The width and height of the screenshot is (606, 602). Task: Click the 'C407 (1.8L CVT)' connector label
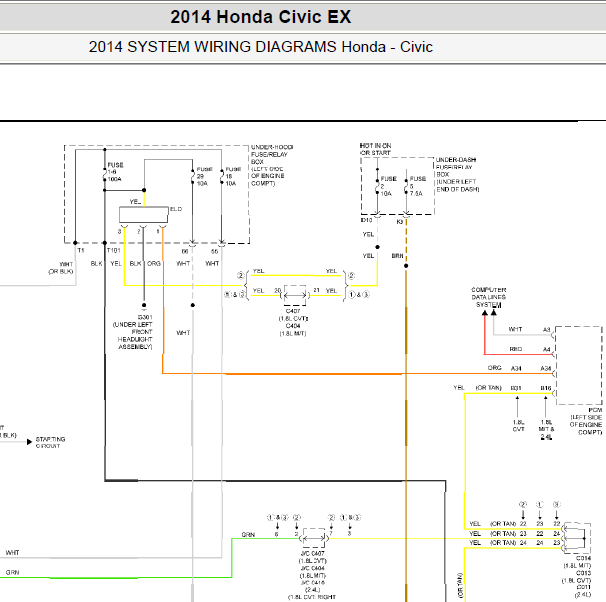tap(293, 315)
